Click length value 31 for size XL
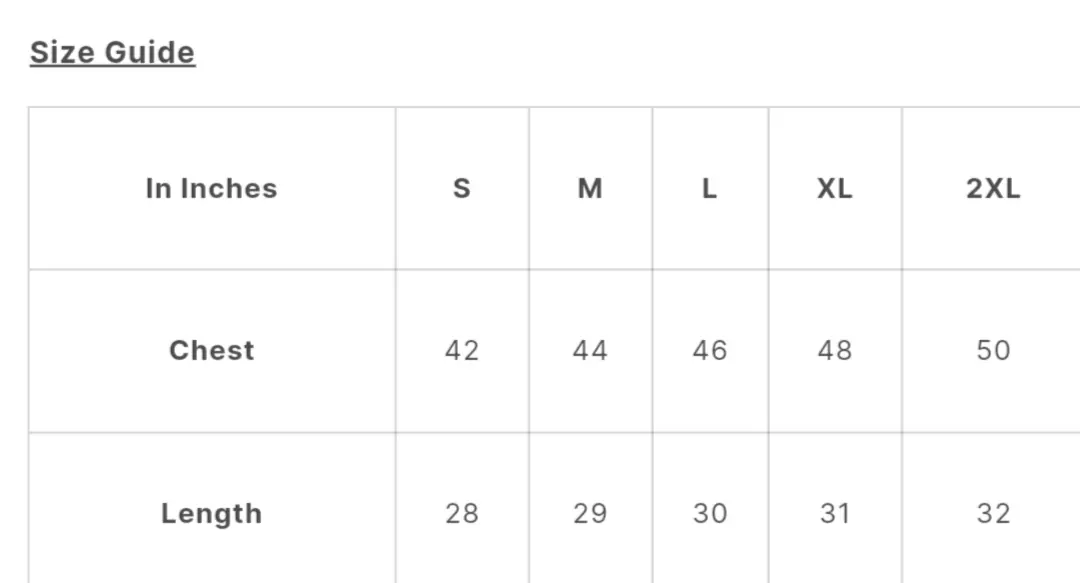Image resolution: width=1080 pixels, height=583 pixels. [835, 513]
